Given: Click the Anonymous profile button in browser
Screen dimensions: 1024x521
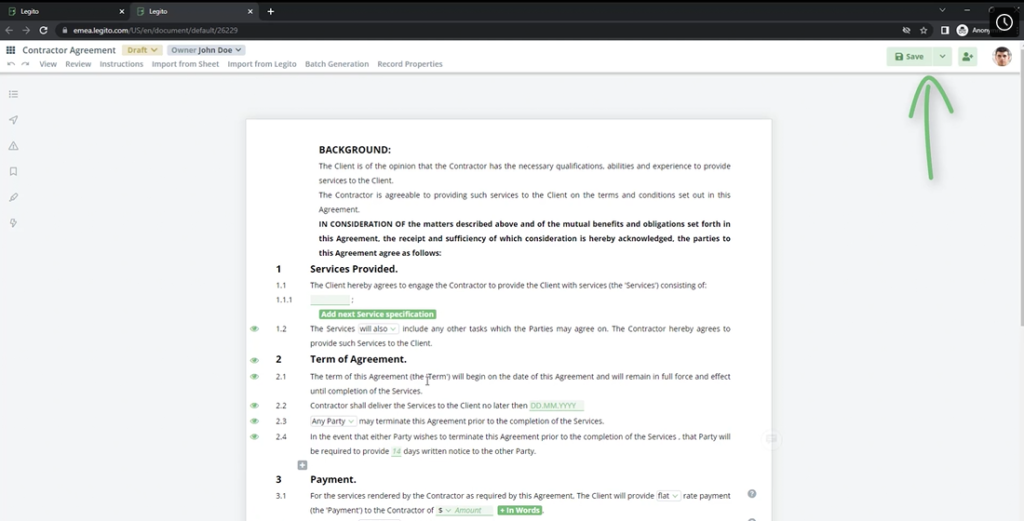Looking at the screenshot, I should coord(973,30).
